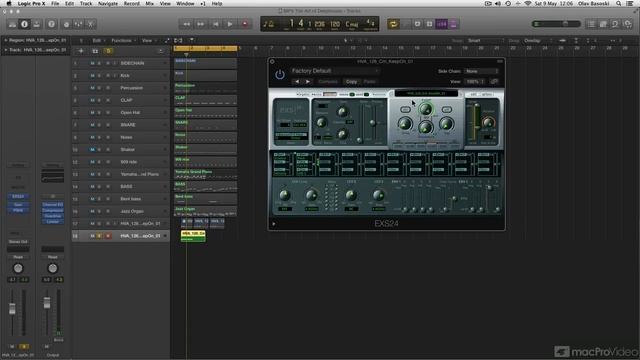640x360 pixels.
Task: Open the Apple menu
Action: click(x=9, y=3)
